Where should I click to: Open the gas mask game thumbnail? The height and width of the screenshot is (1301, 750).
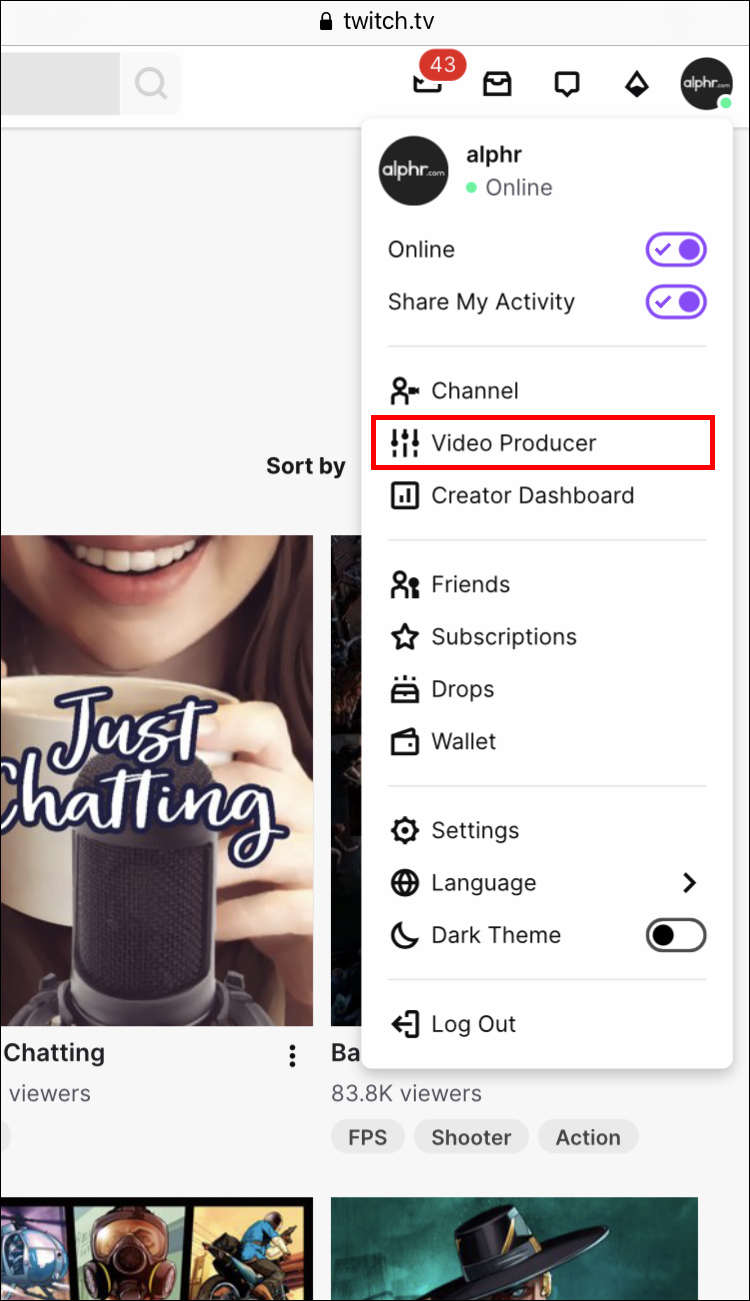click(x=157, y=1249)
